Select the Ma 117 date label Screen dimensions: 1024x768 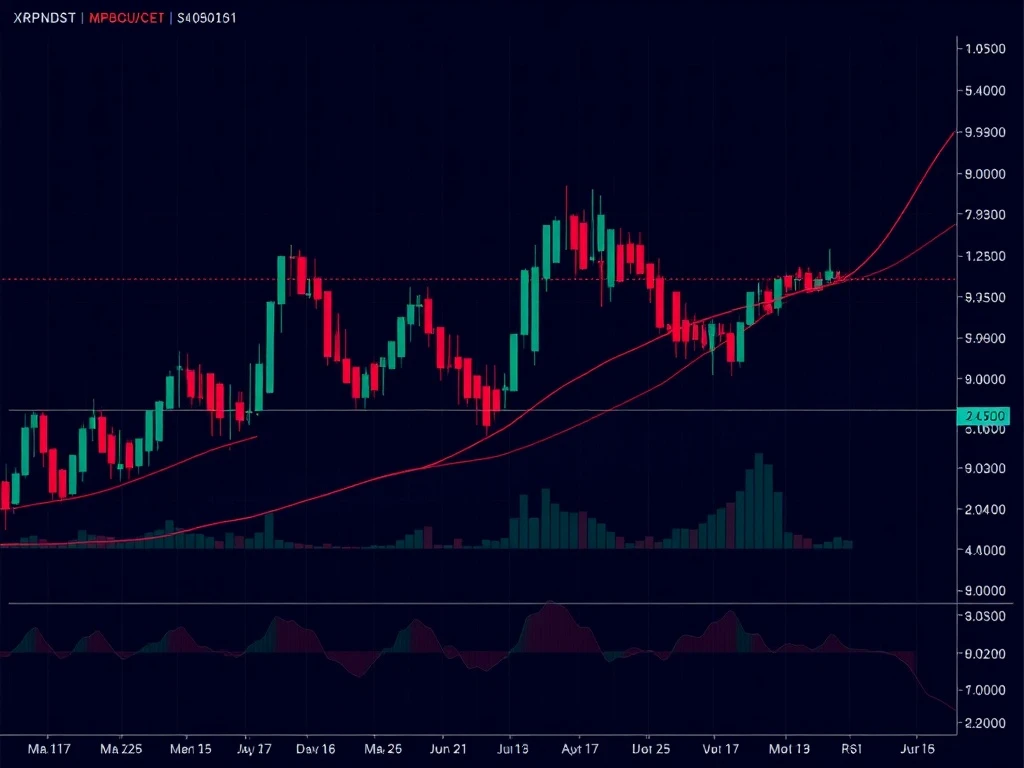[x=49, y=748]
